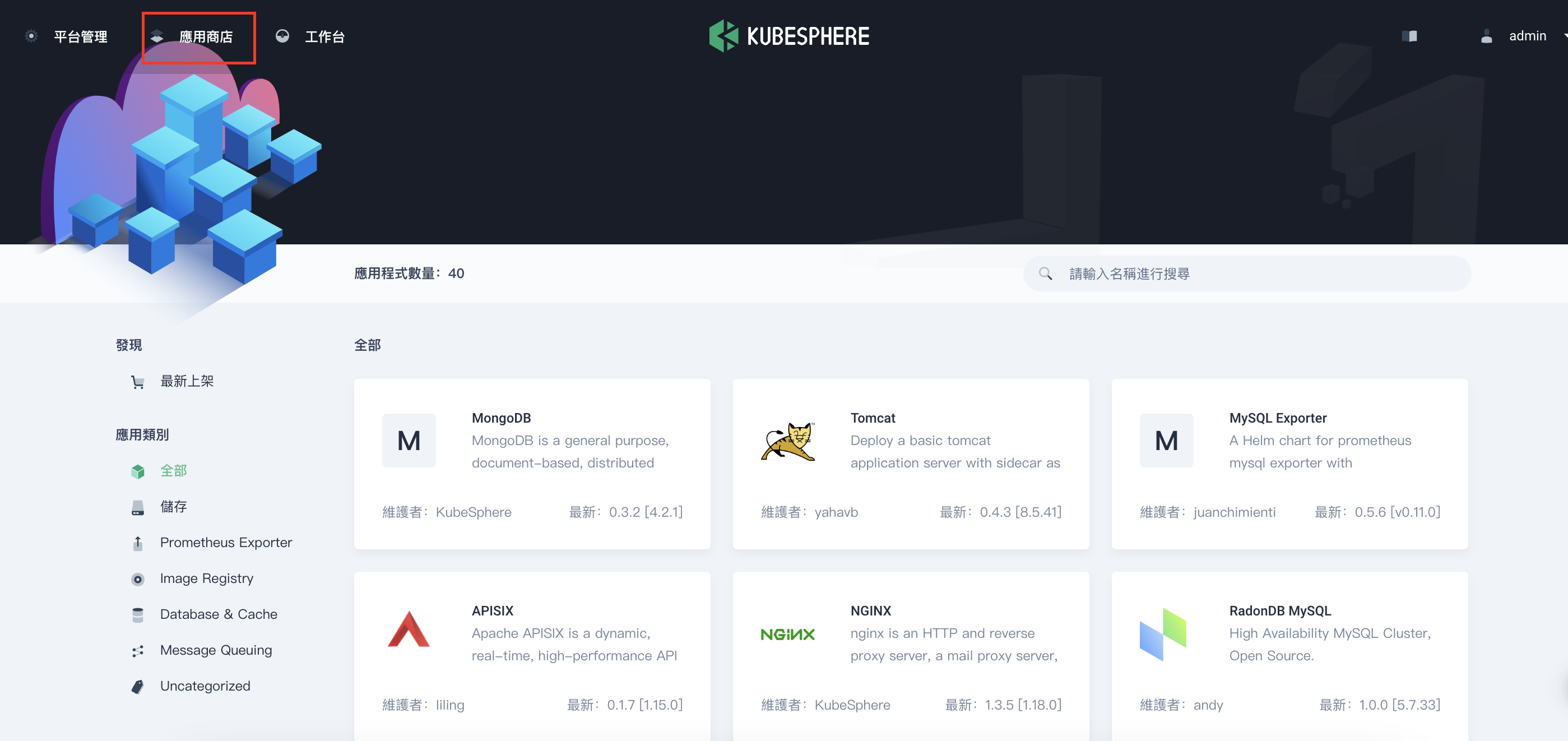The image size is (1568, 741).
Task: Select the Storage (儲存) category icon
Action: [137, 507]
